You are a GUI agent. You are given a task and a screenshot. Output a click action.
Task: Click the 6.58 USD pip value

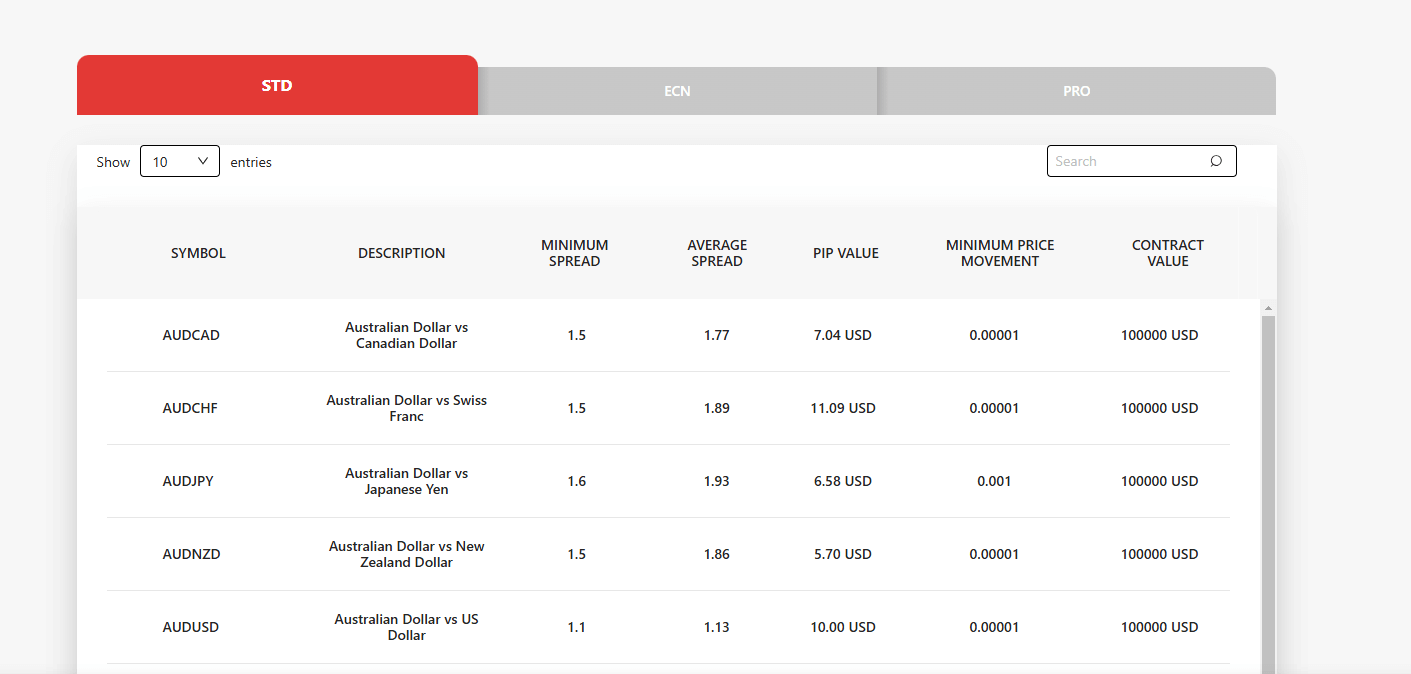pos(843,481)
